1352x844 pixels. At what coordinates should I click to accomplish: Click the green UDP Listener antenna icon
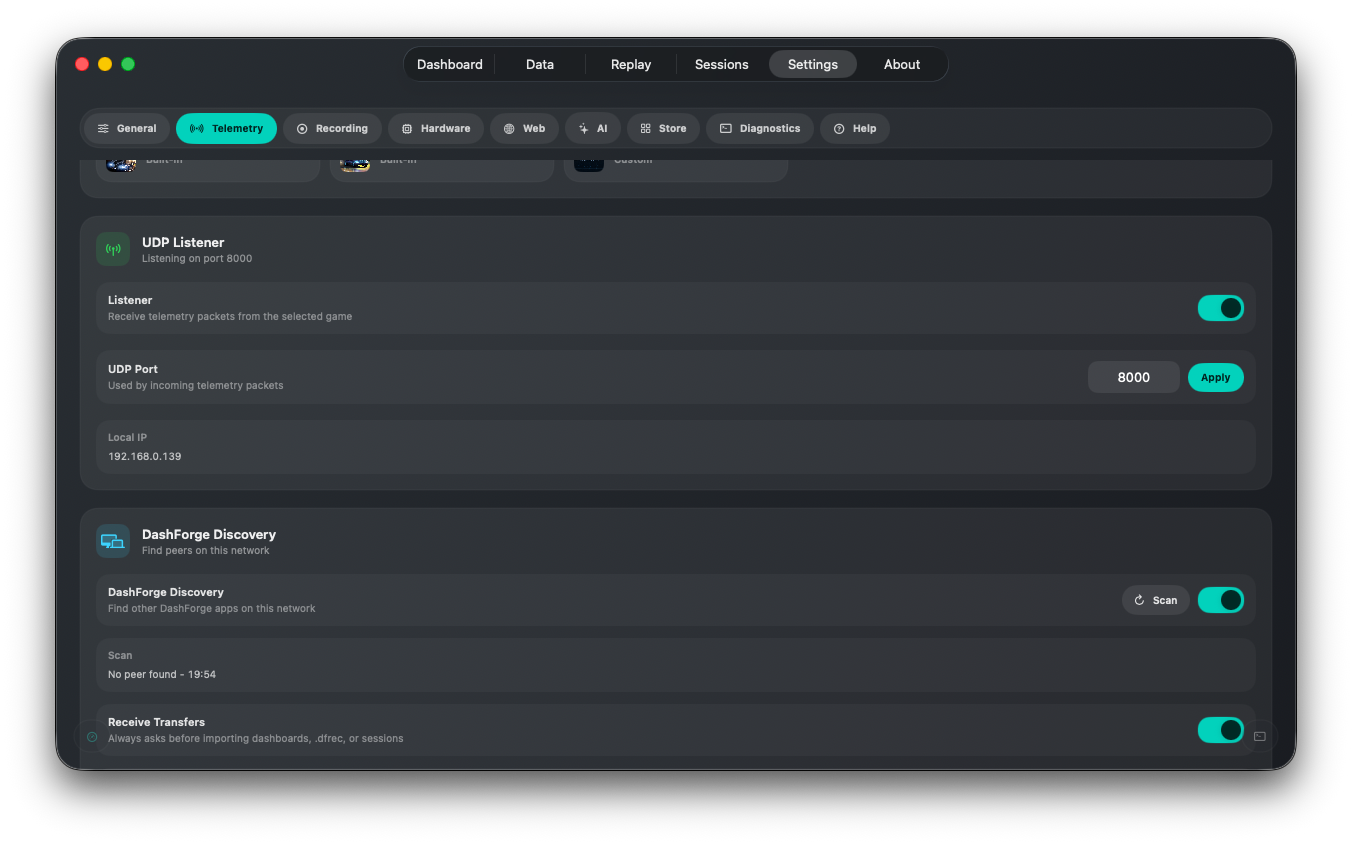[113, 249]
